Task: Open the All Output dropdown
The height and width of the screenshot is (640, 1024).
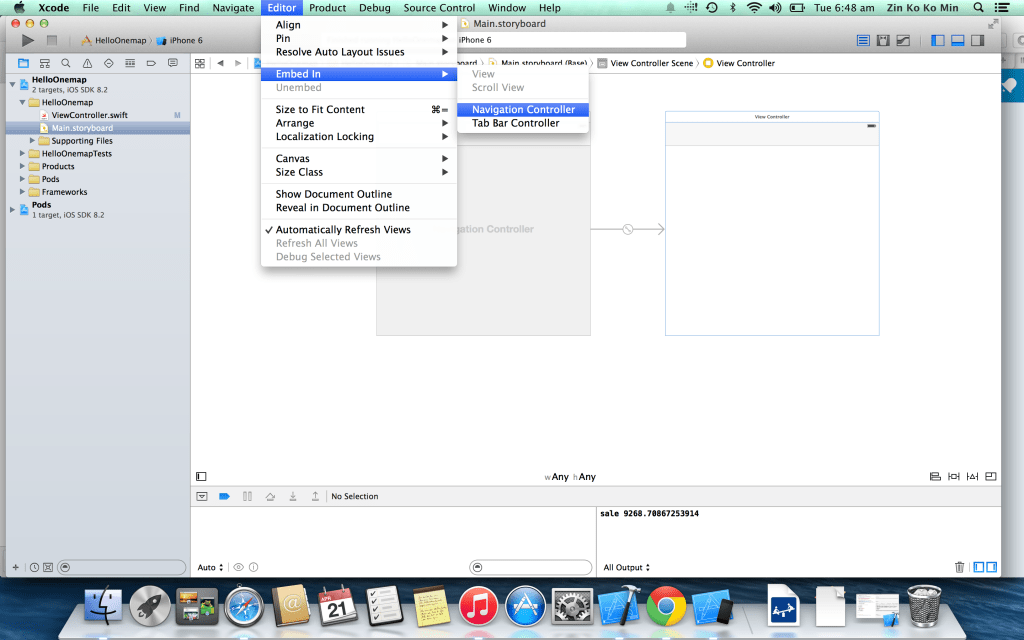Action: pos(626,567)
